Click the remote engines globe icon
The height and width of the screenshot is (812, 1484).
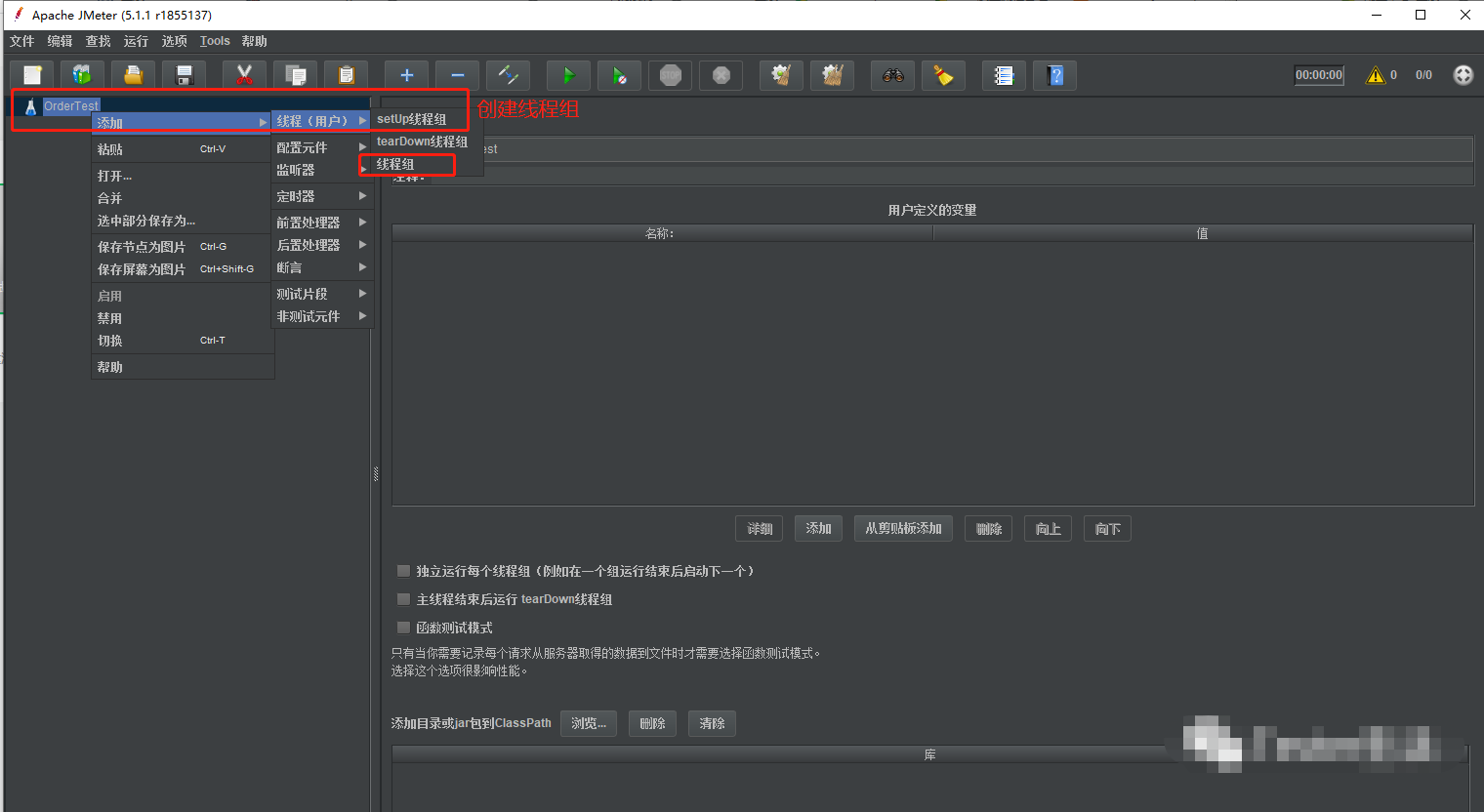1463,75
